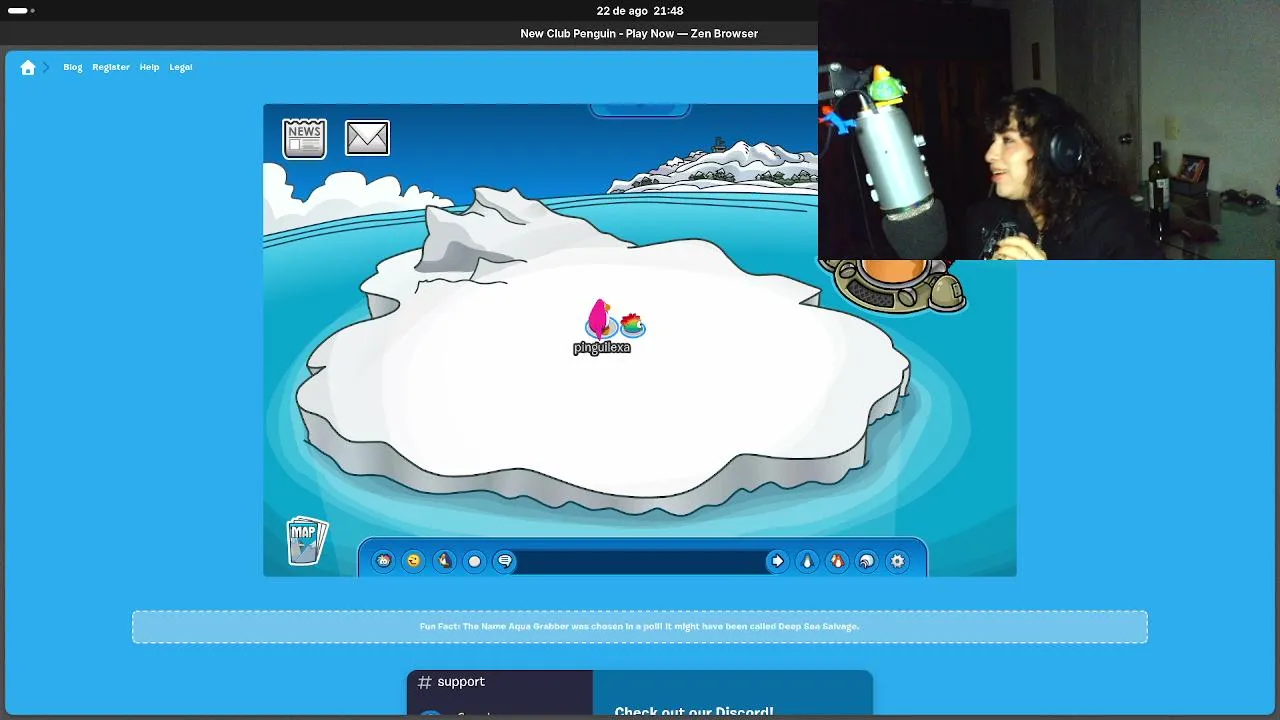Click the Aqua Grabber submarine

coord(893,285)
